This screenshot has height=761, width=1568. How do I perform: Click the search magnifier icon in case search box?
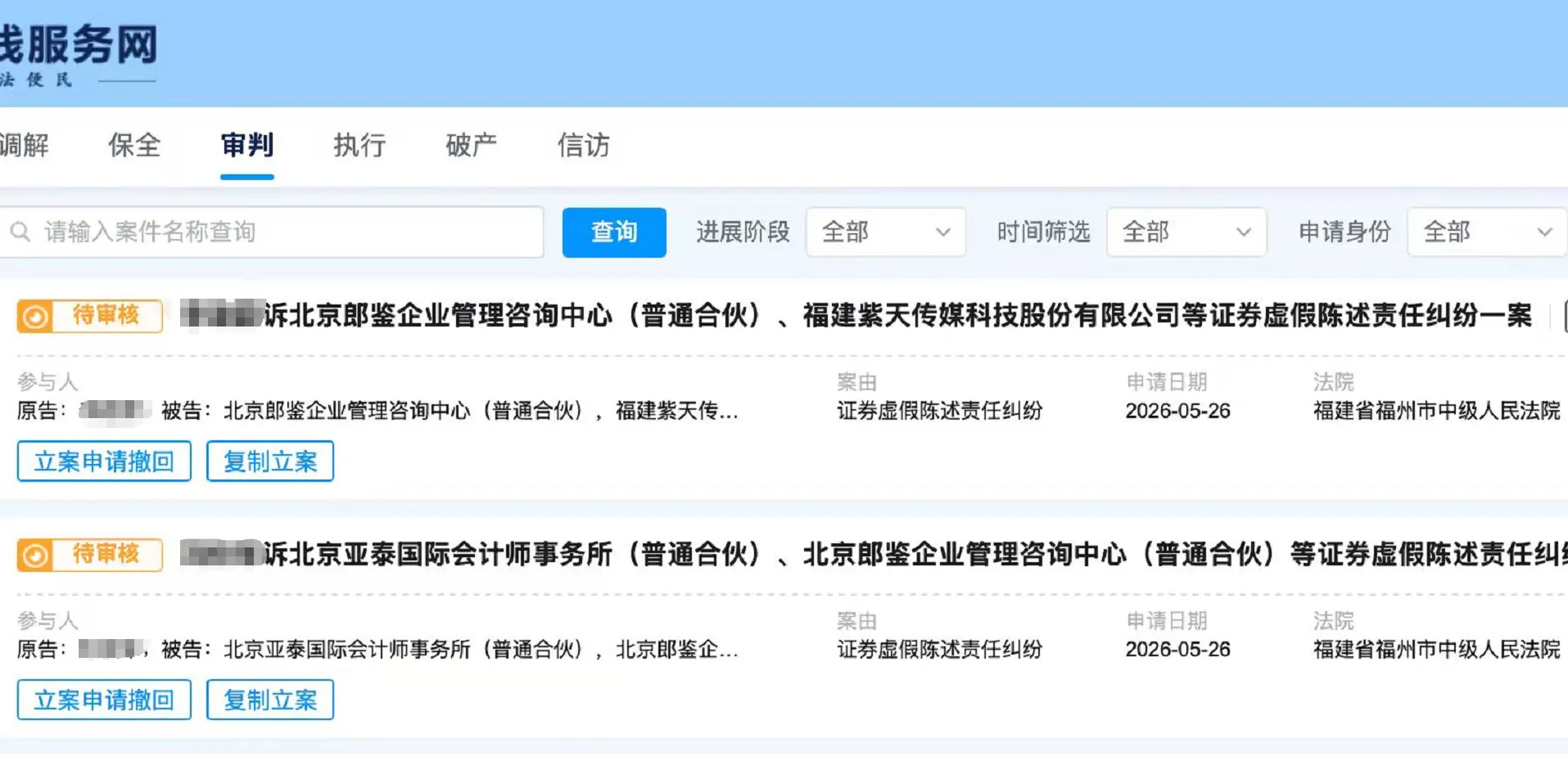pyautogui.click(x=20, y=232)
